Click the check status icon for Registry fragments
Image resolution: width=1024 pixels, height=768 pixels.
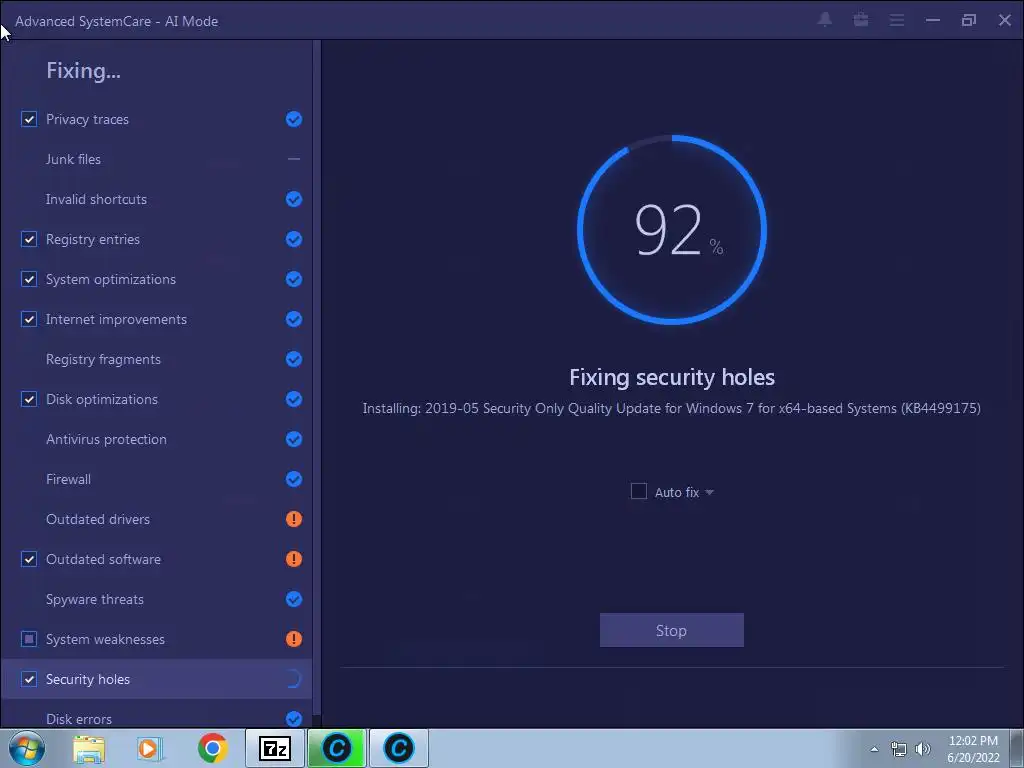coord(294,359)
